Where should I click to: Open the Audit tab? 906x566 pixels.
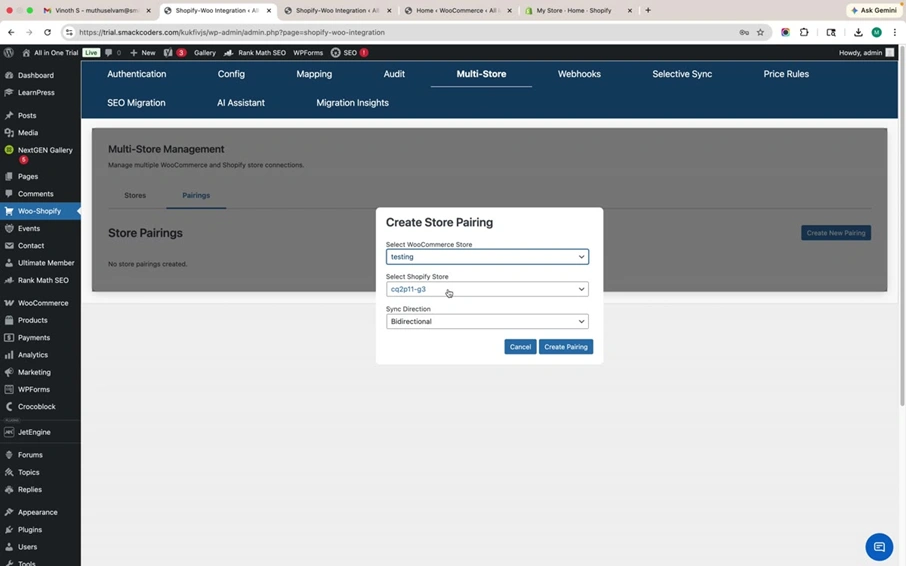click(394, 74)
